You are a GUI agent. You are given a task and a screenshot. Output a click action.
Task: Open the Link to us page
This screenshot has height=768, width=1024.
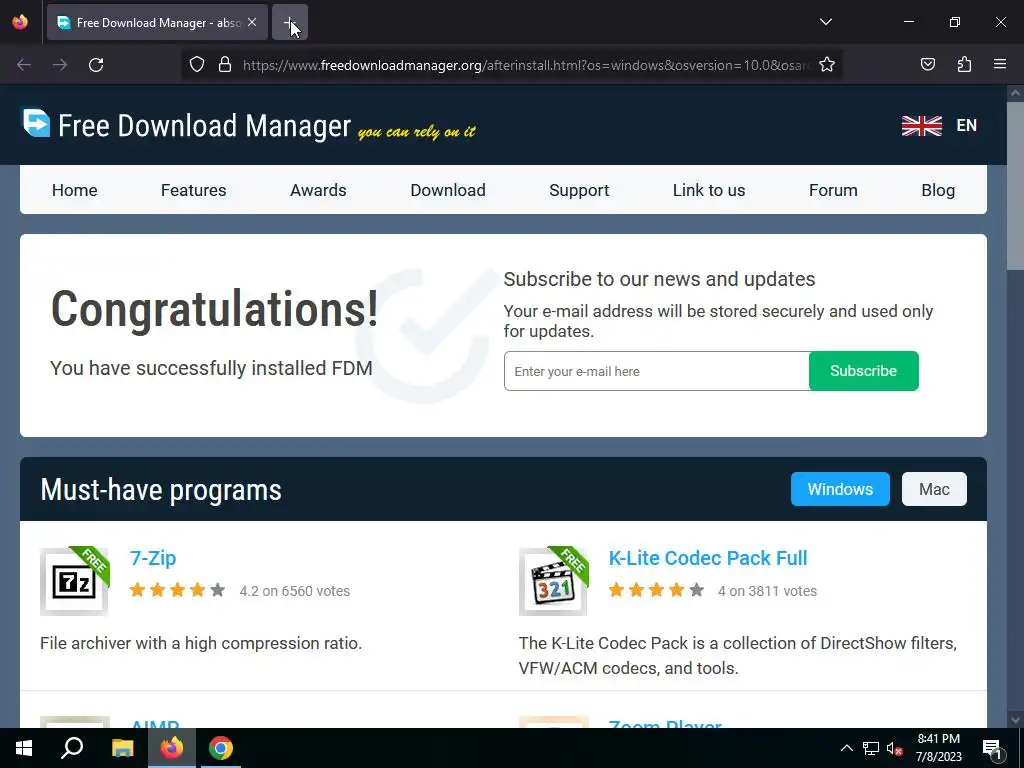click(709, 190)
